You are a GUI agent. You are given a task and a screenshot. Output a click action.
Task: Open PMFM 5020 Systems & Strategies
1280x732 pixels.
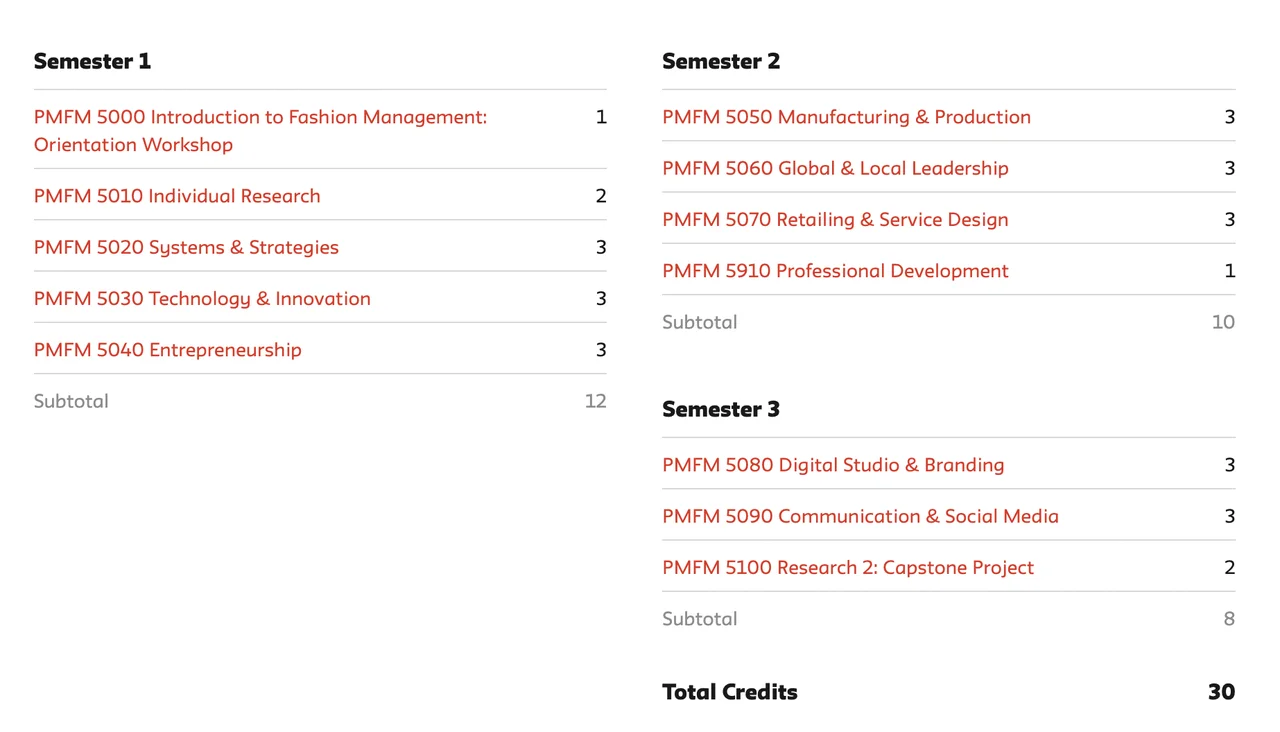[186, 248]
